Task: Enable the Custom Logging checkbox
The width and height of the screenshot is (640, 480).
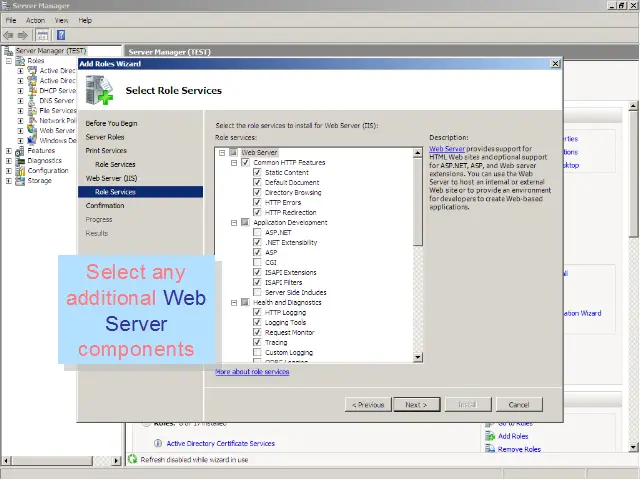Action: click(x=257, y=352)
